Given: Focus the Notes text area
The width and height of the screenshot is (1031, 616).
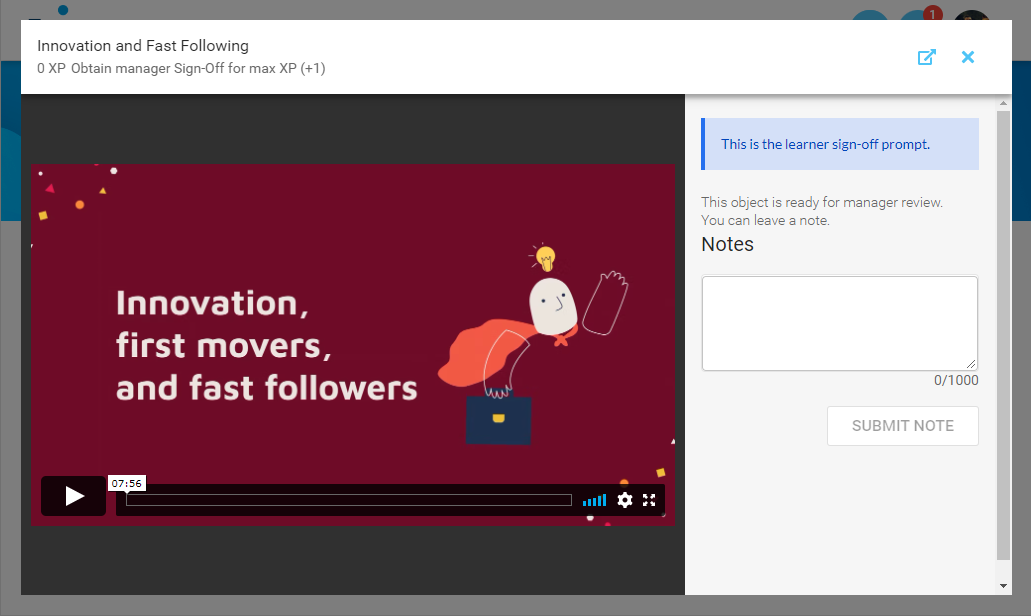Looking at the screenshot, I should (839, 323).
